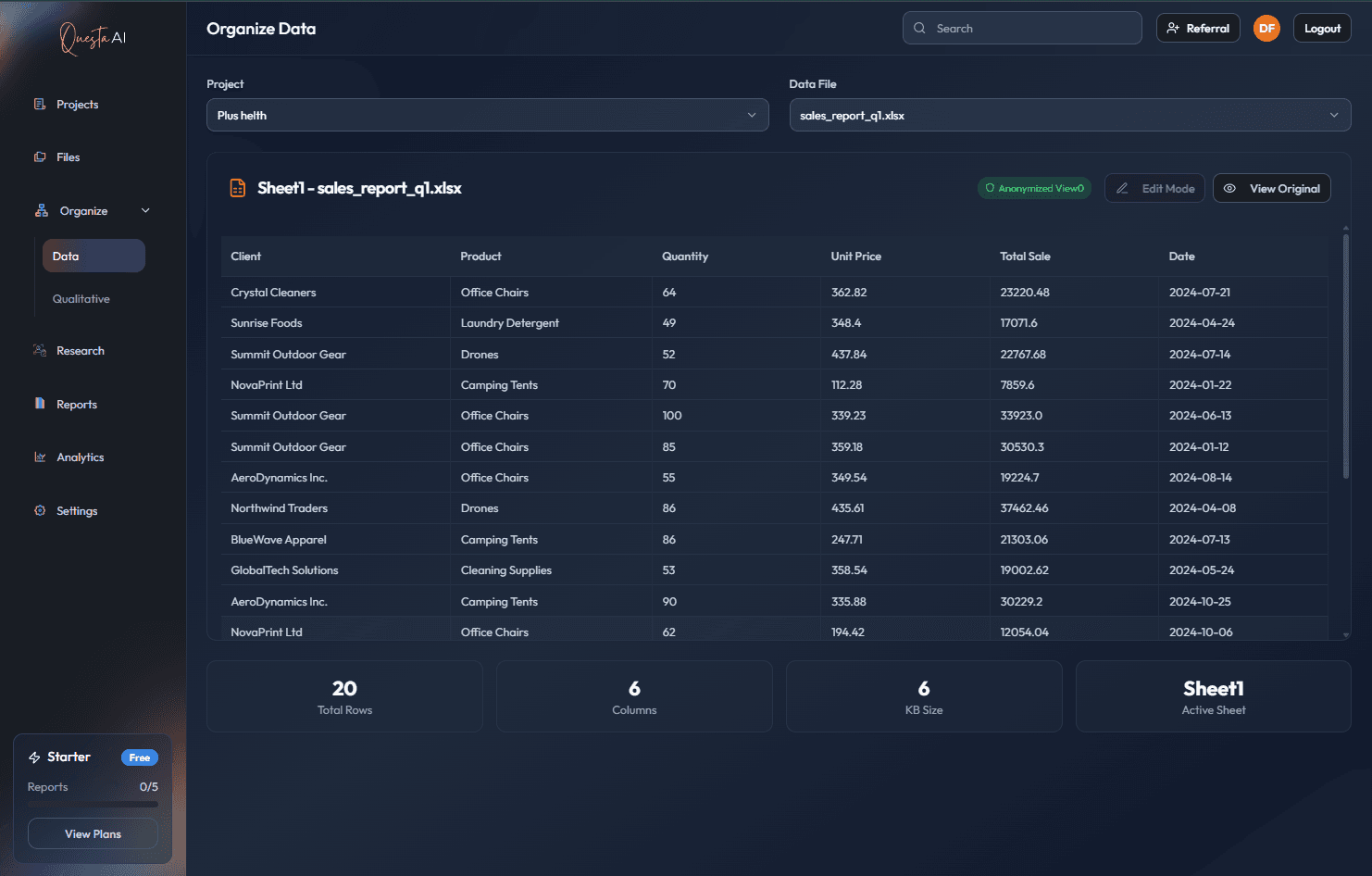Image resolution: width=1372 pixels, height=876 pixels.
Task: Show the original data with View Original
Action: click(1272, 188)
